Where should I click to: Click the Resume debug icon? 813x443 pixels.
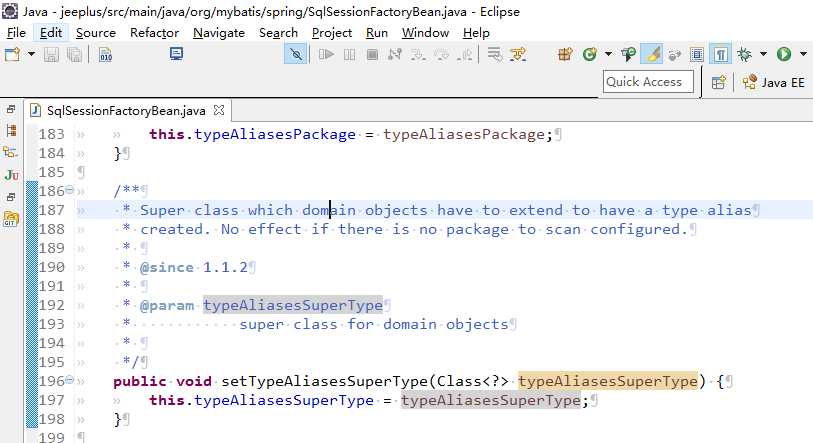(326, 54)
